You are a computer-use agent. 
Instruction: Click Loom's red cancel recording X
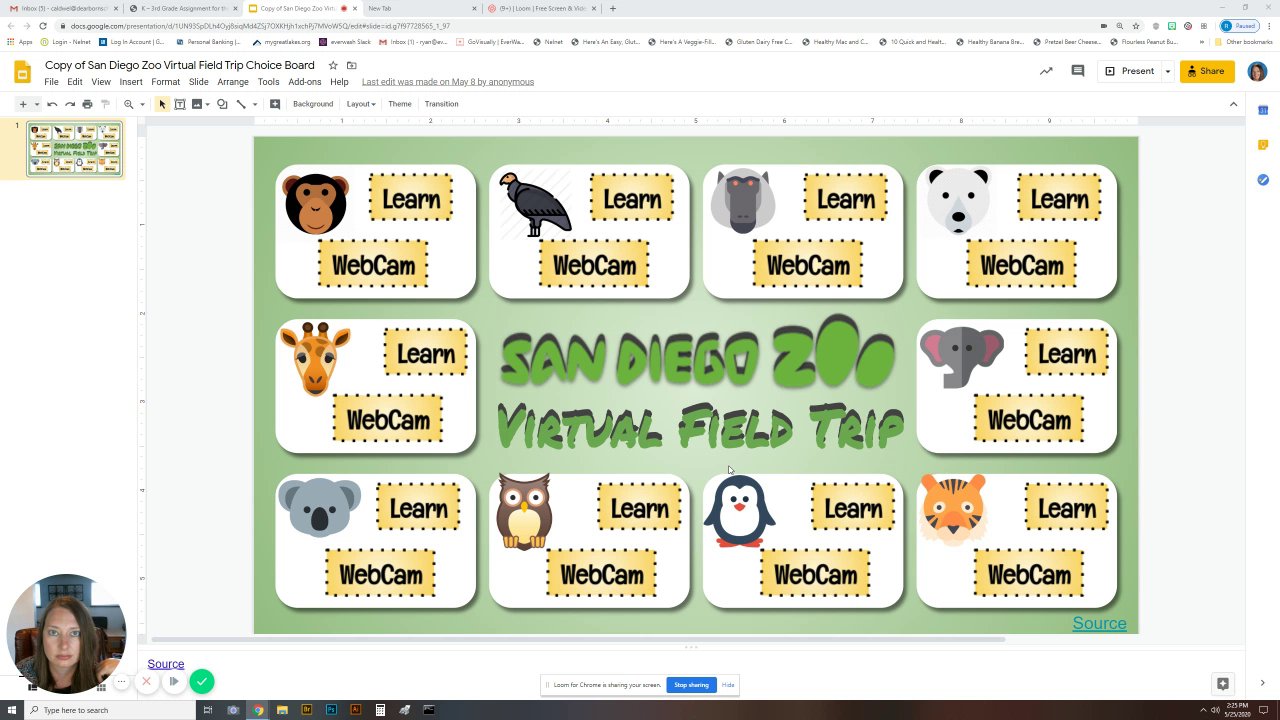pyautogui.click(x=146, y=682)
